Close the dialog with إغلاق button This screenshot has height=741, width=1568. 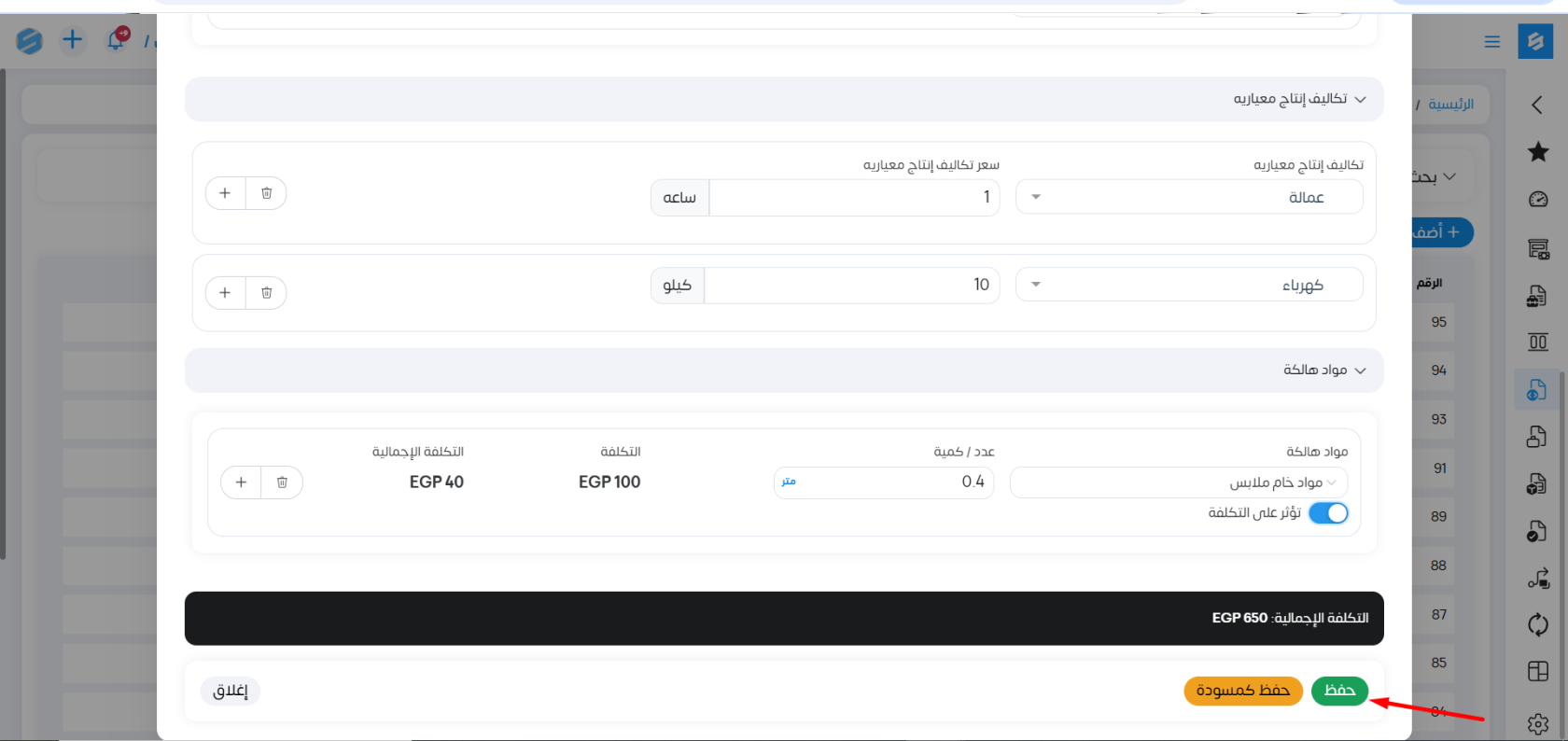tap(230, 691)
